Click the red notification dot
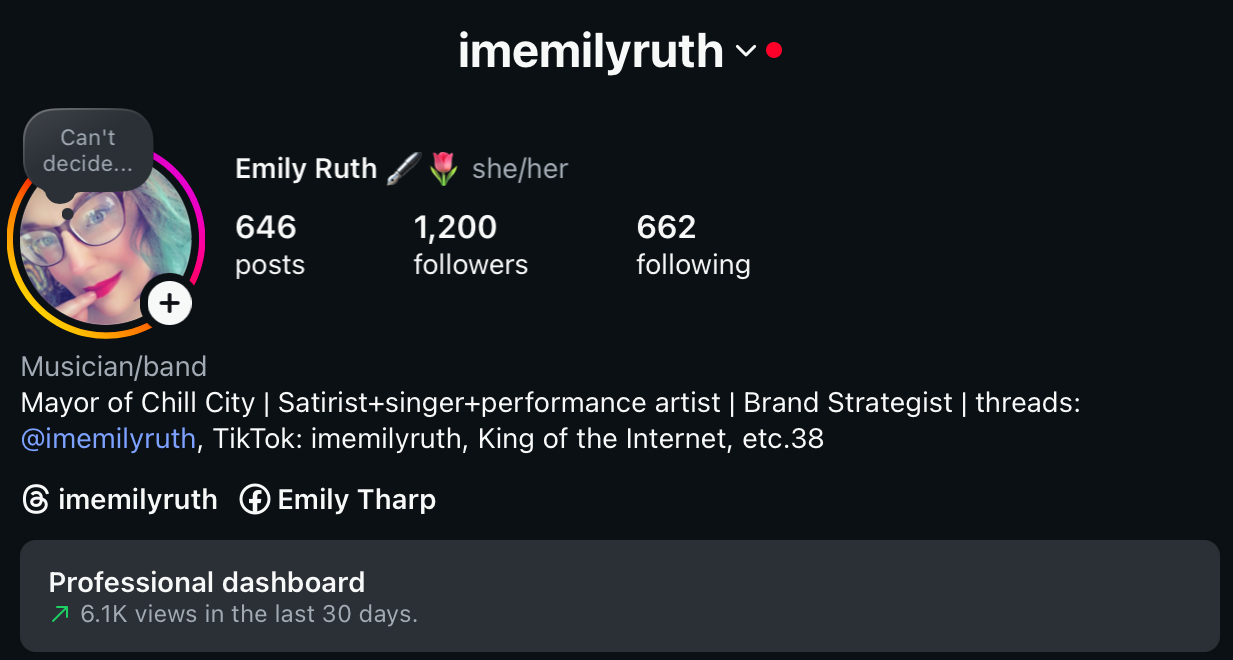The width and height of the screenshot is (1233, 660). [x=774, y=50]
